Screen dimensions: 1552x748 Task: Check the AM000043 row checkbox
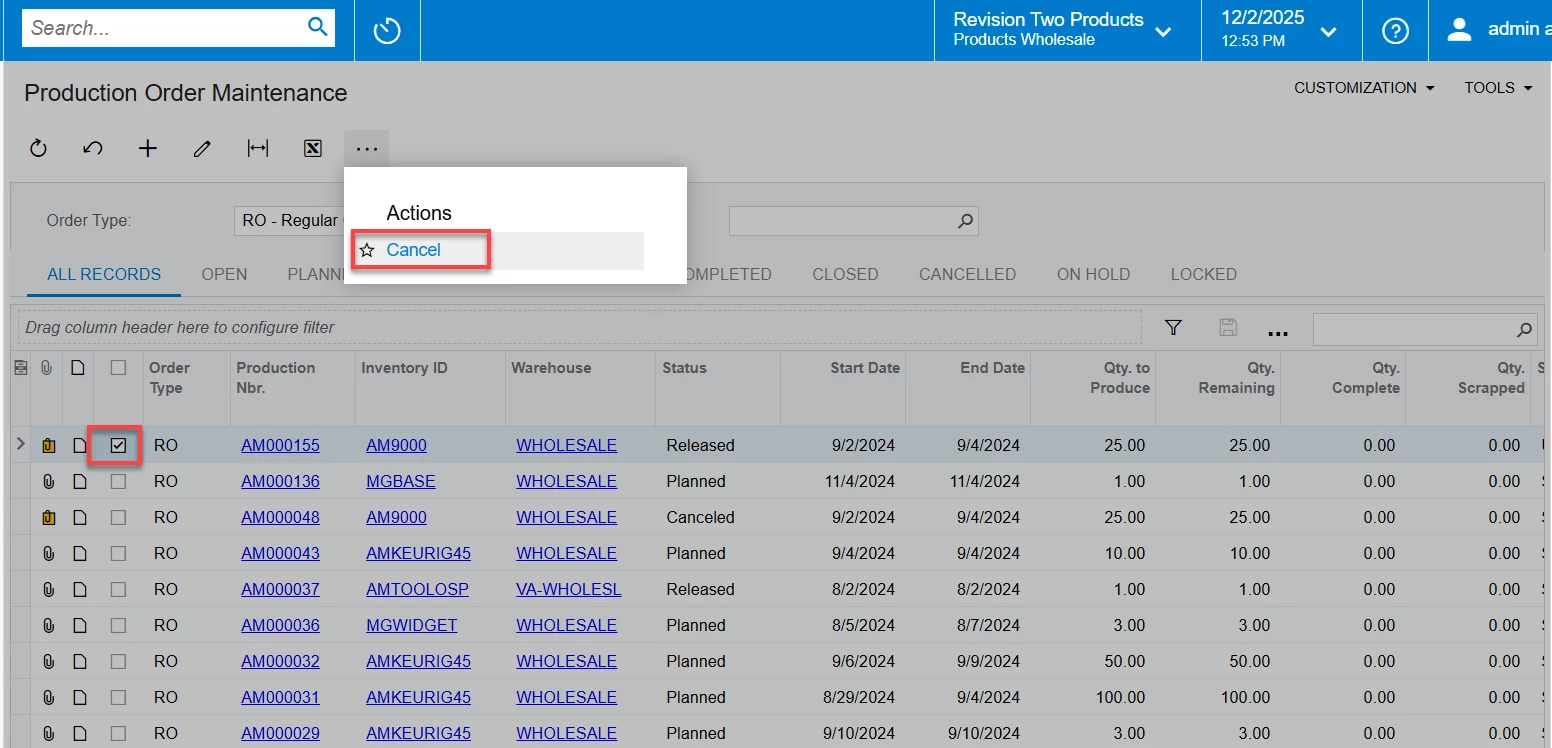(119, 554)
